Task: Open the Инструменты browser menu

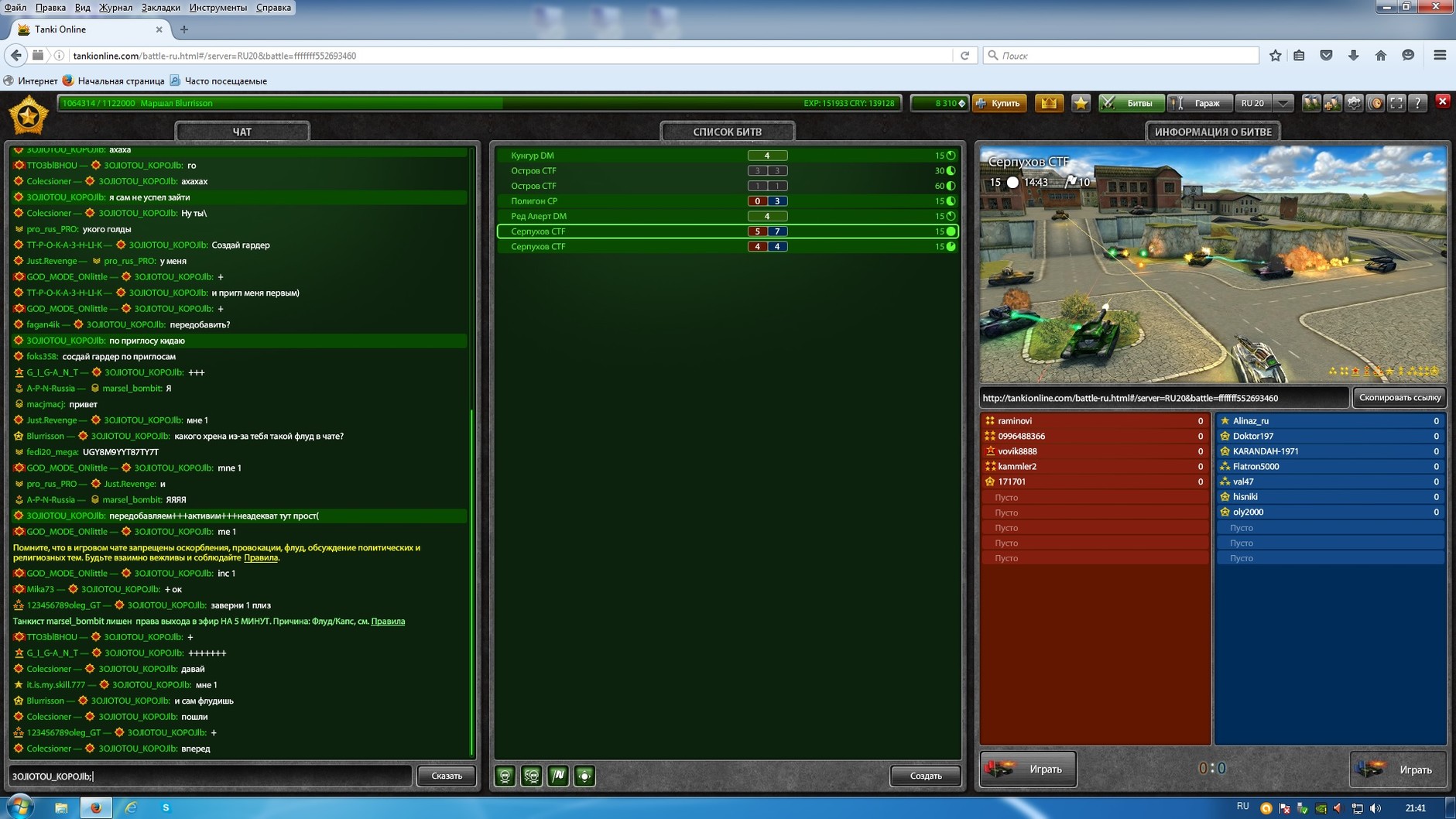Action: (x=218, y=7)
